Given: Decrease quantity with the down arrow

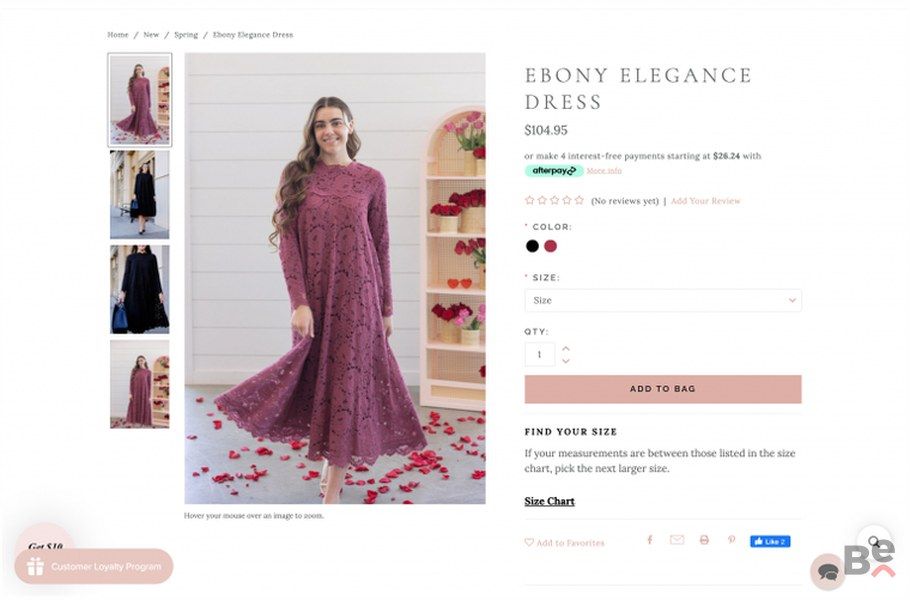Looking at the screenshot, I should click(x=566, y=361).
